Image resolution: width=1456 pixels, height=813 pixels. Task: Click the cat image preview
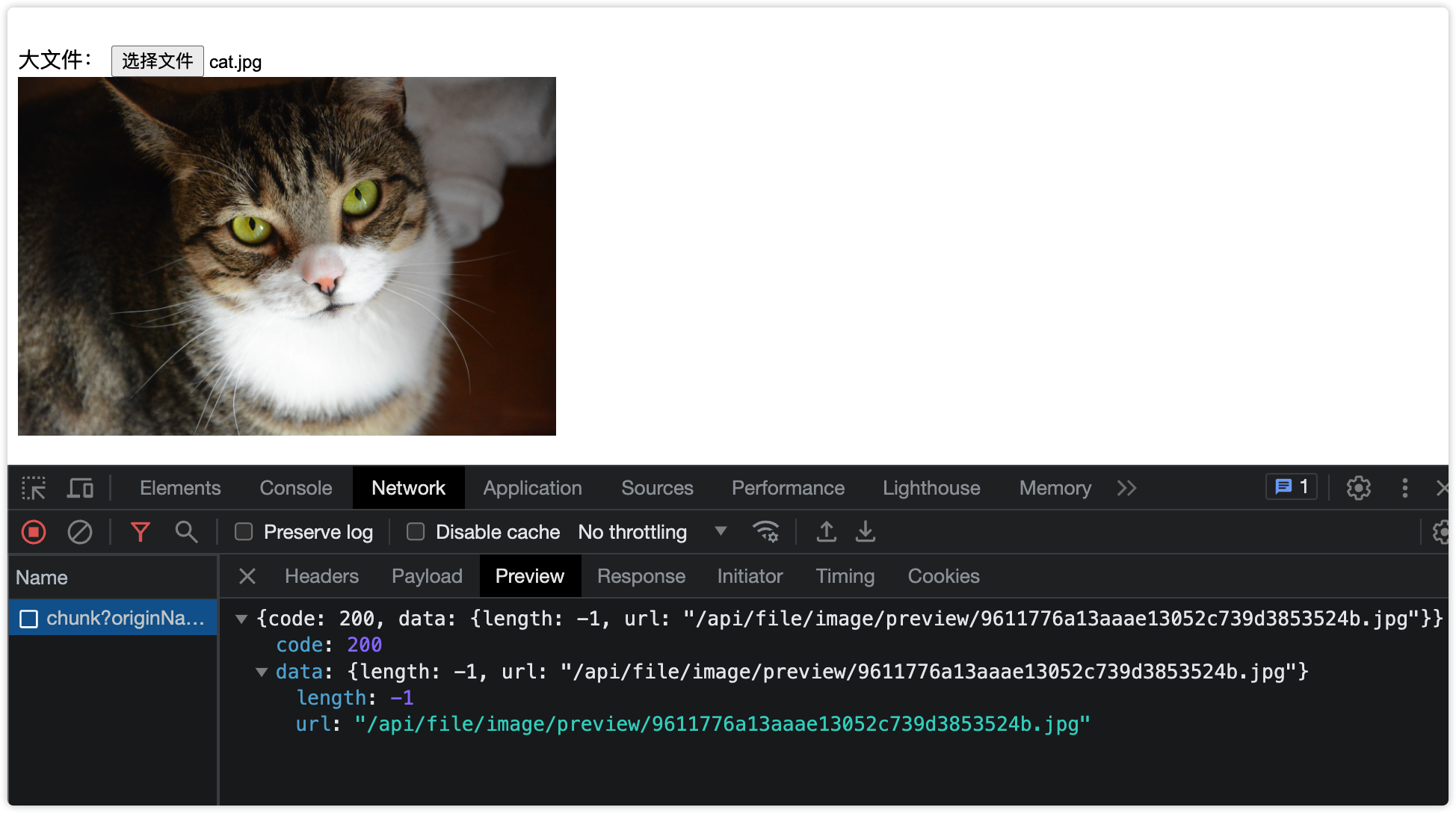pyautogui.click(x=287, y=256)
